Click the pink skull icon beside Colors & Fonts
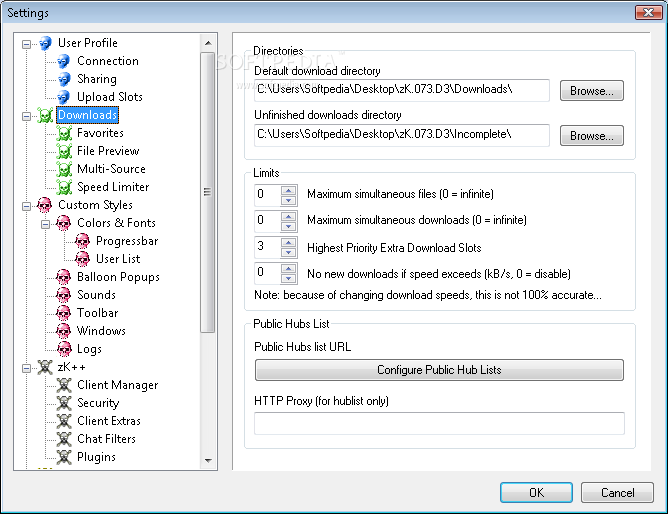The width and height of the screenshot is (668, 514). coord(64,223)
